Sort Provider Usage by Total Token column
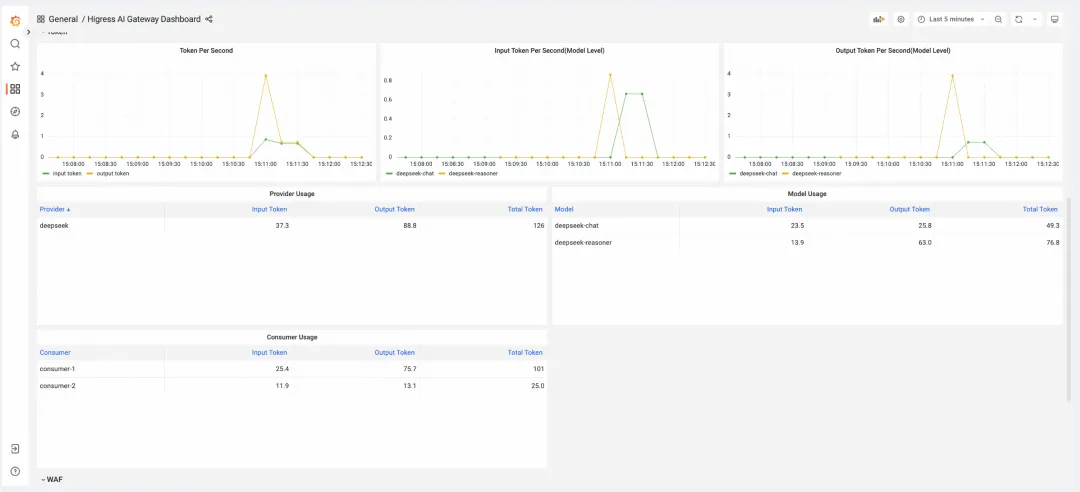This screenshot has height=492, width=1080. tap(525, 209)
